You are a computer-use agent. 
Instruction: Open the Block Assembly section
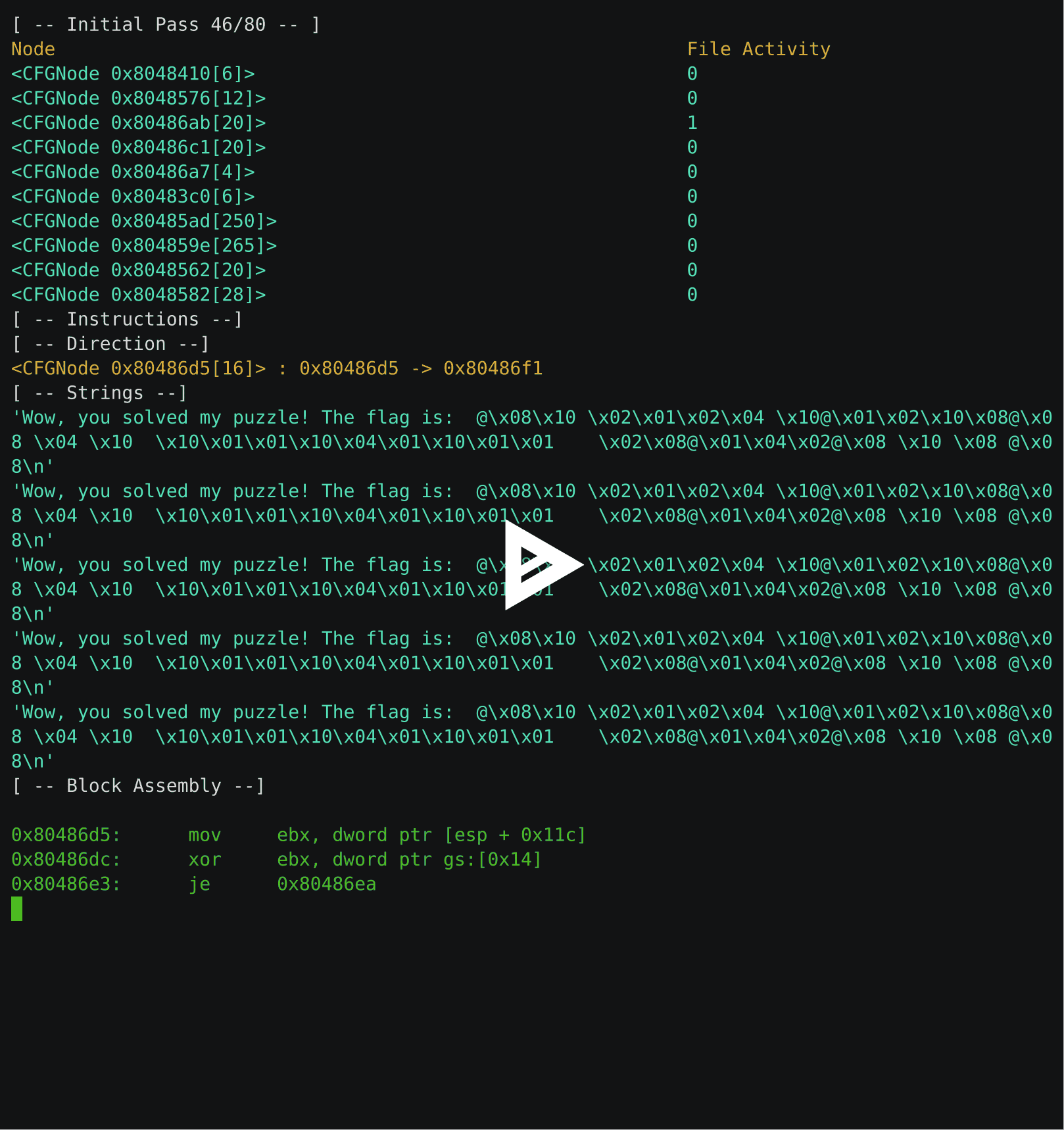tap(138, 785)
